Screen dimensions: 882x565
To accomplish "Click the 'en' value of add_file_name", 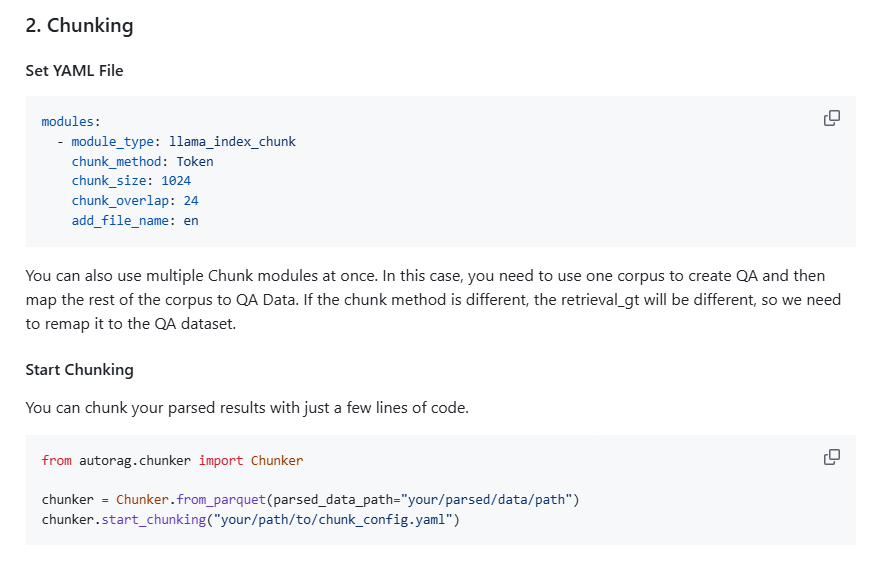I will click(191, 221).
